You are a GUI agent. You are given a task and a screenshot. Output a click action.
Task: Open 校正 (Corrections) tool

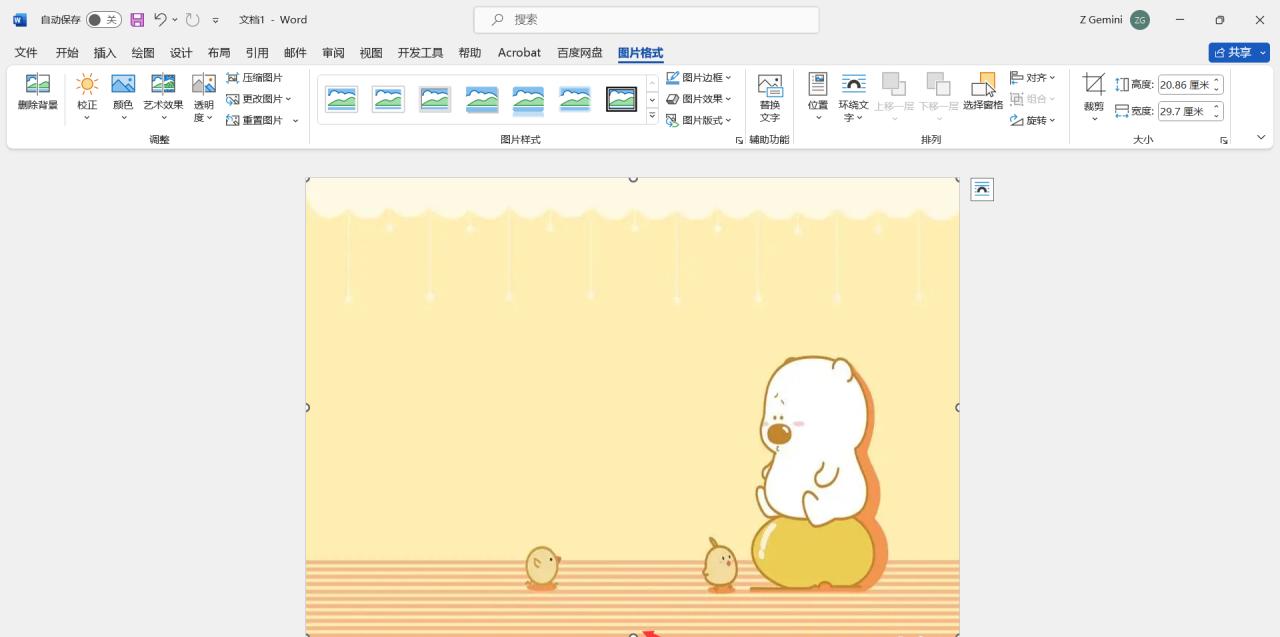[x=87, y=96]
